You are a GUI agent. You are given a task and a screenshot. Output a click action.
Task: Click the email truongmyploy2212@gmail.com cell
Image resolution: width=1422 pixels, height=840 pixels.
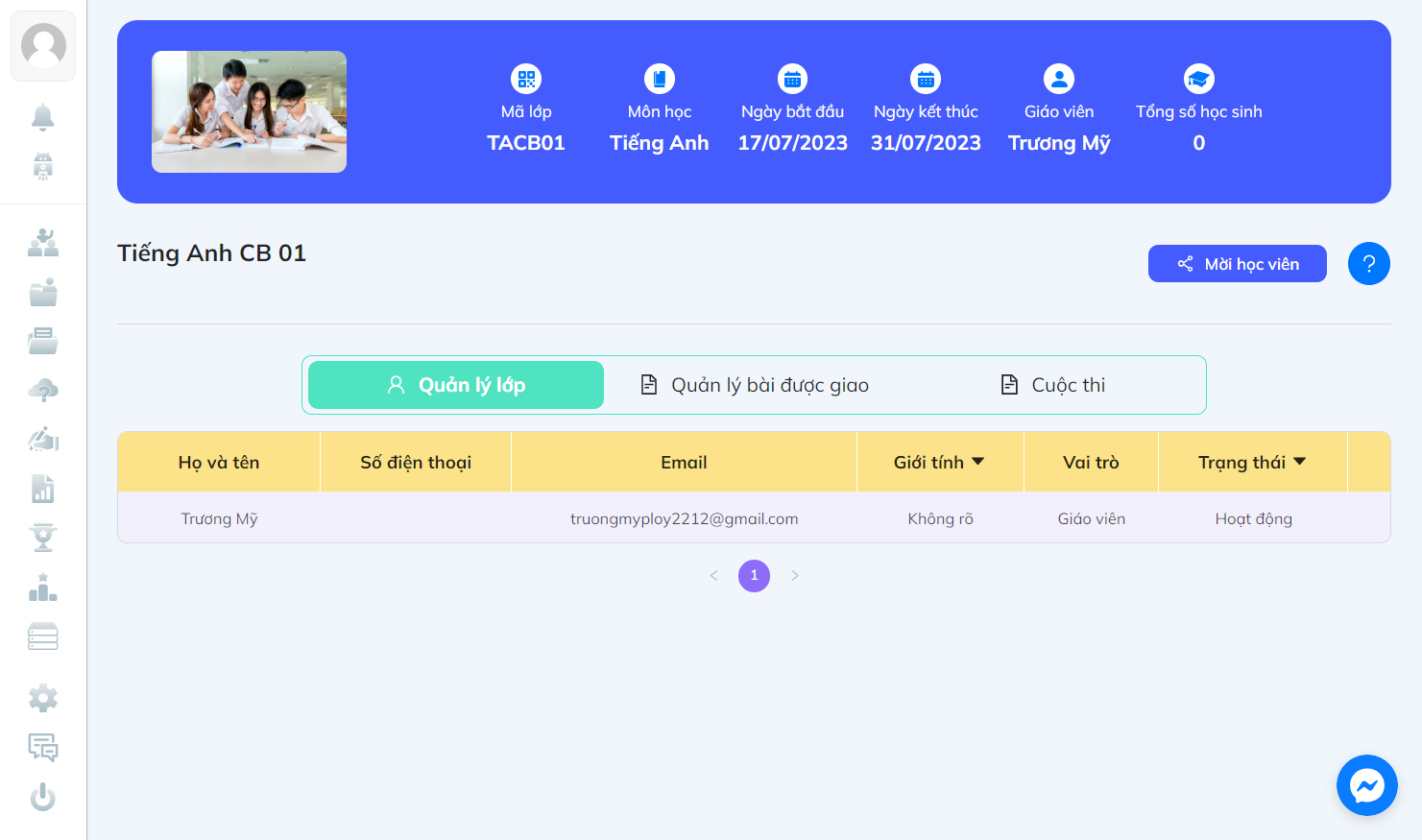pos(685,519)
